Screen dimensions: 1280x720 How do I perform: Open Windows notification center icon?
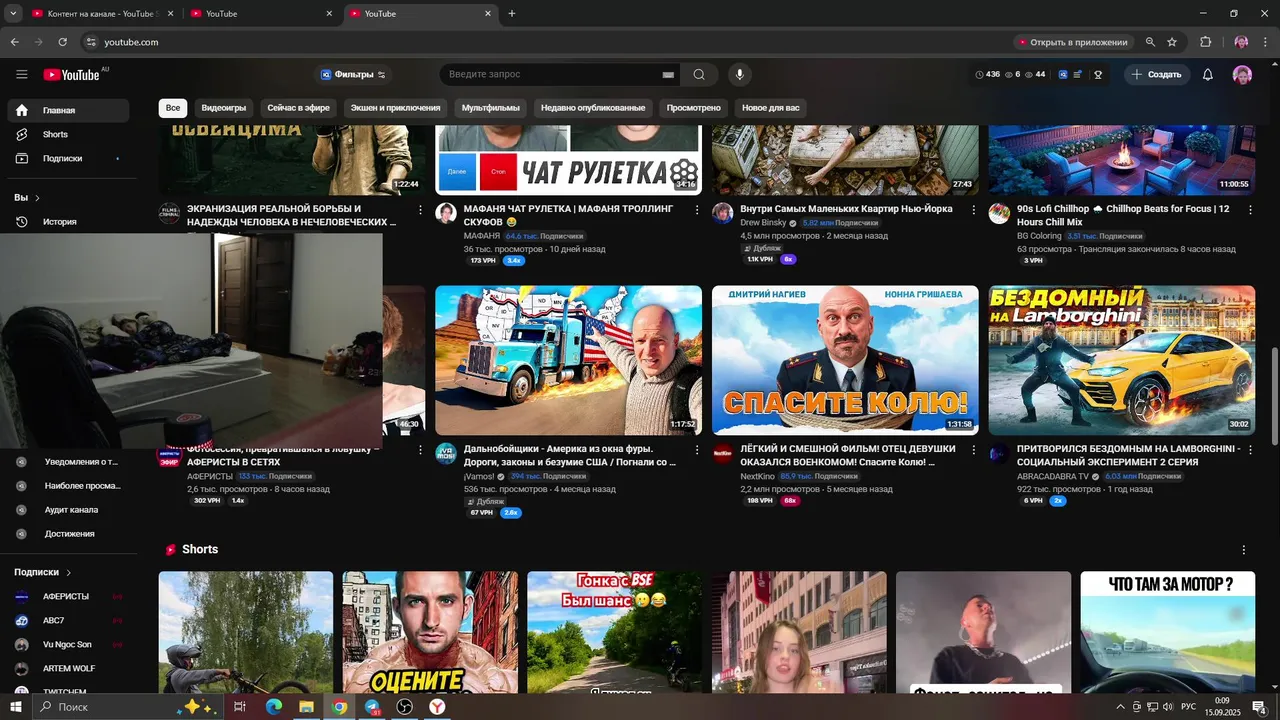(x=1260, y=707)
